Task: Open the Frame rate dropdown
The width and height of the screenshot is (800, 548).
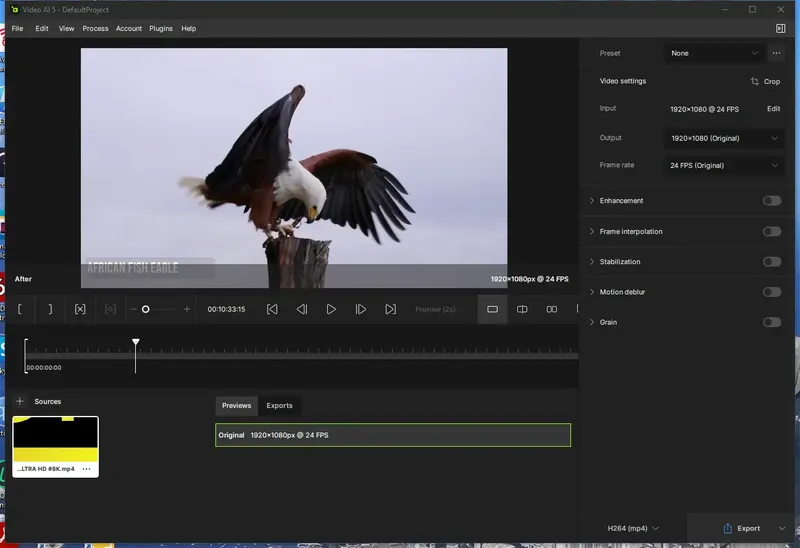Action: (x=724, y=166)
